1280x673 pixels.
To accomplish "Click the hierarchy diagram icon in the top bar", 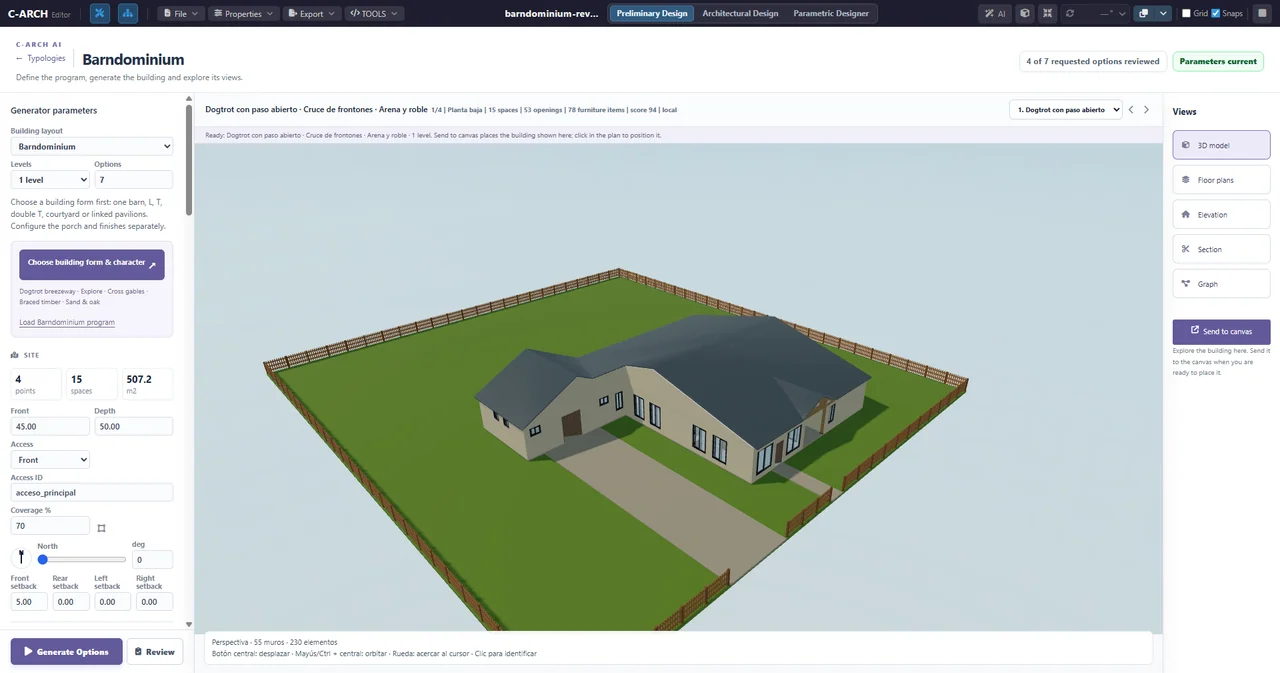I will [x=128, y=14].
